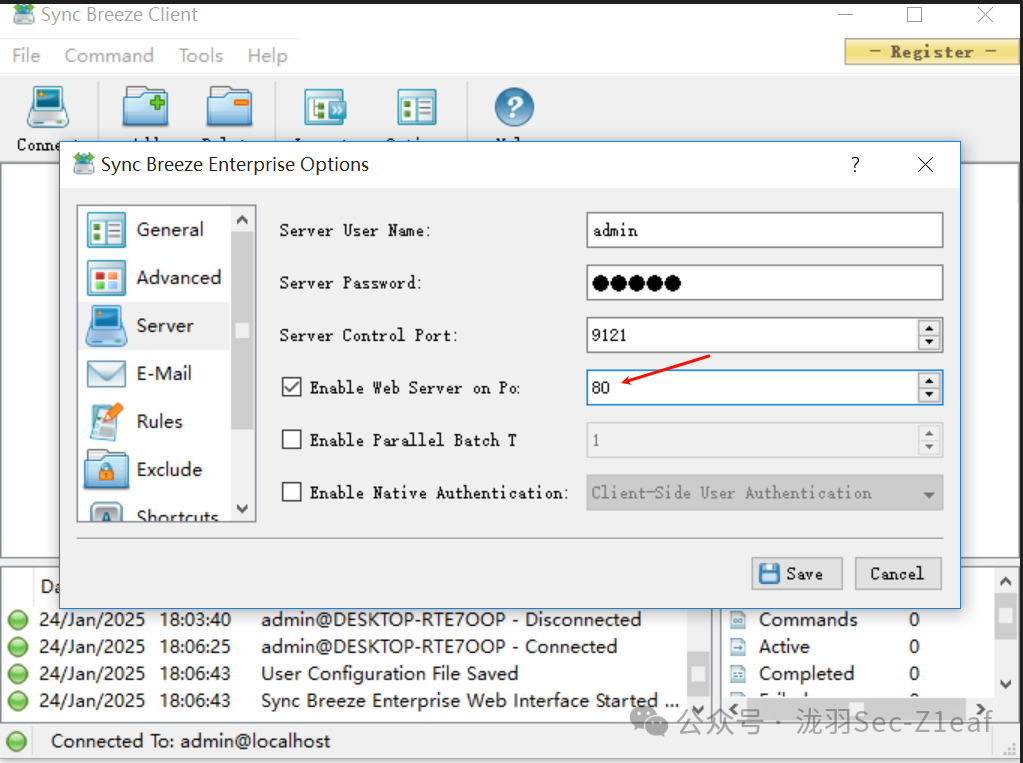Click the Completed status row icon
Viewport: 1023px width, 763px height.
pyautogui.click(x=738, y=673)
